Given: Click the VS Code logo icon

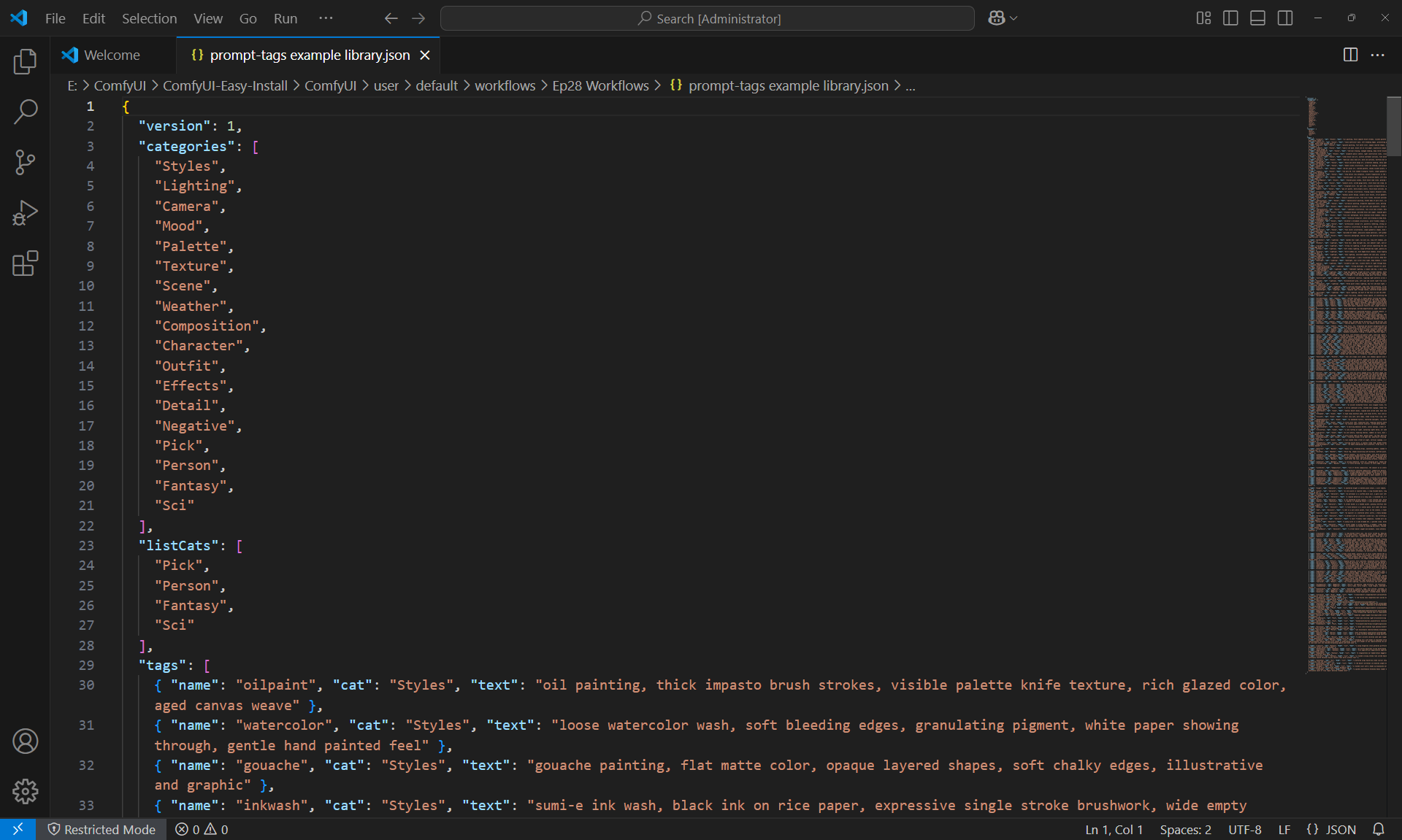Looking at the screenshot, I should (19, 18).
